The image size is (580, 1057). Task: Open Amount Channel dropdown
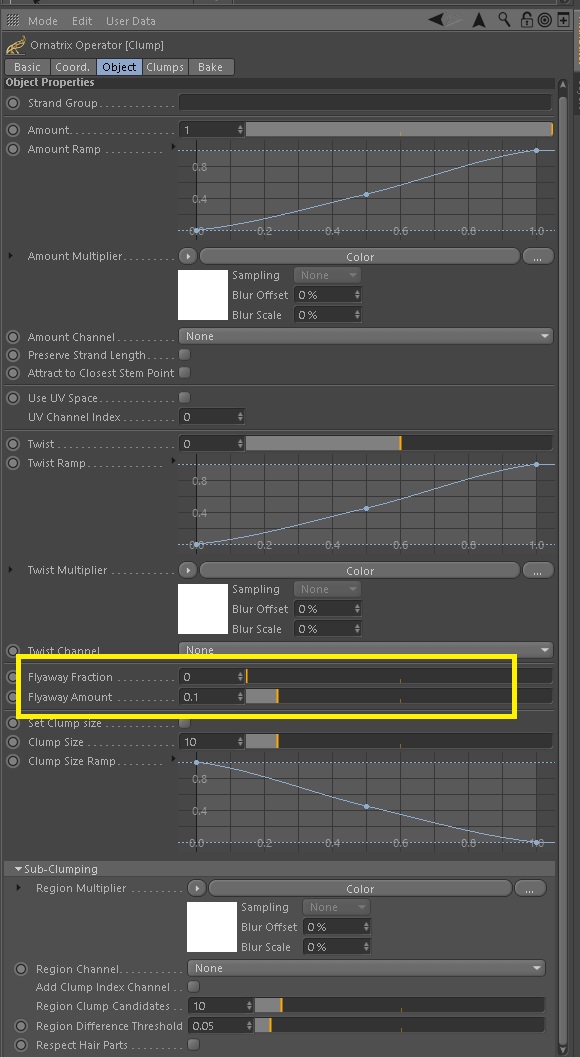pos(366,336)
